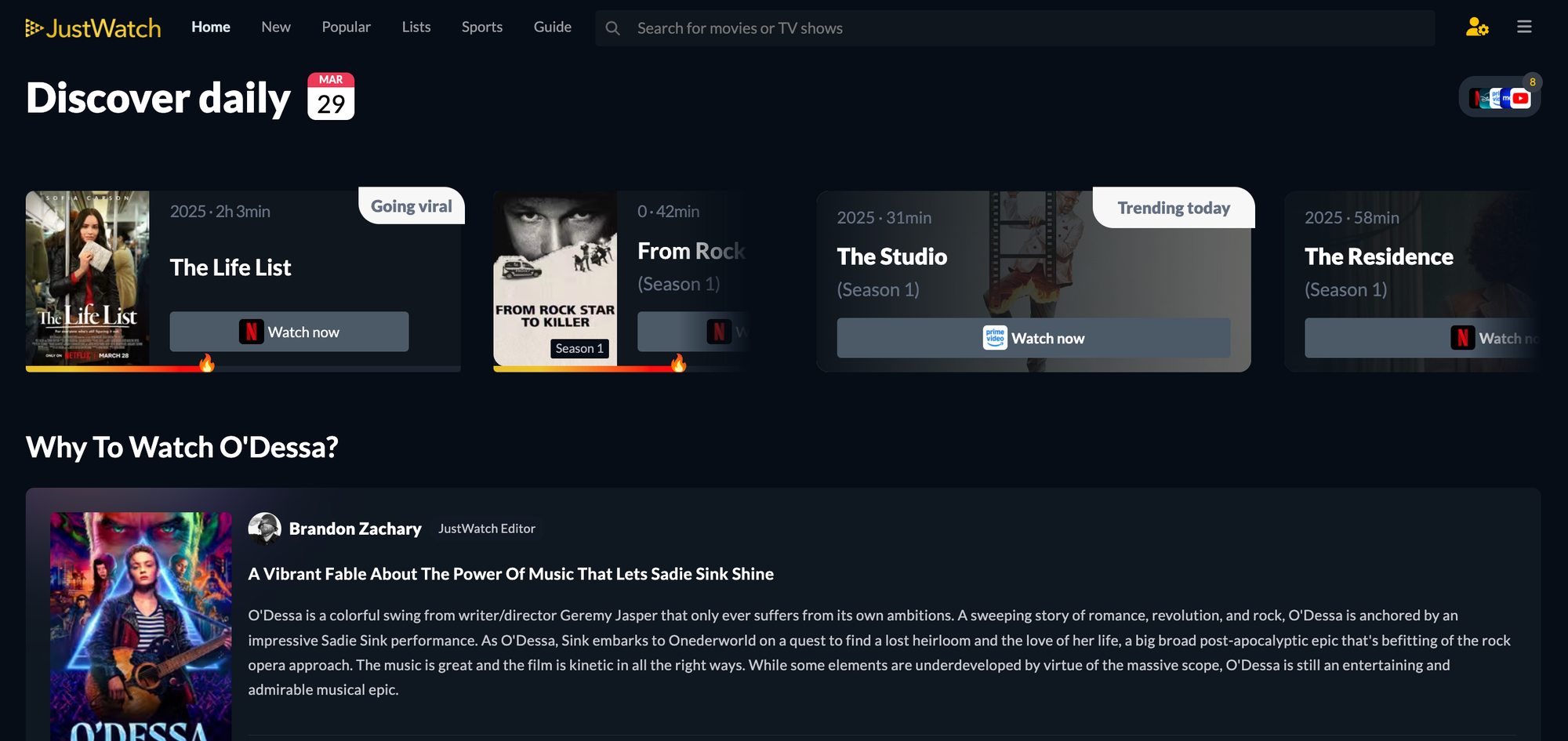This screenshot has width=1568, height=741.
Task: Click The Life List popularity progress bar
Action: pyautogui.click(x=243, y=369)
